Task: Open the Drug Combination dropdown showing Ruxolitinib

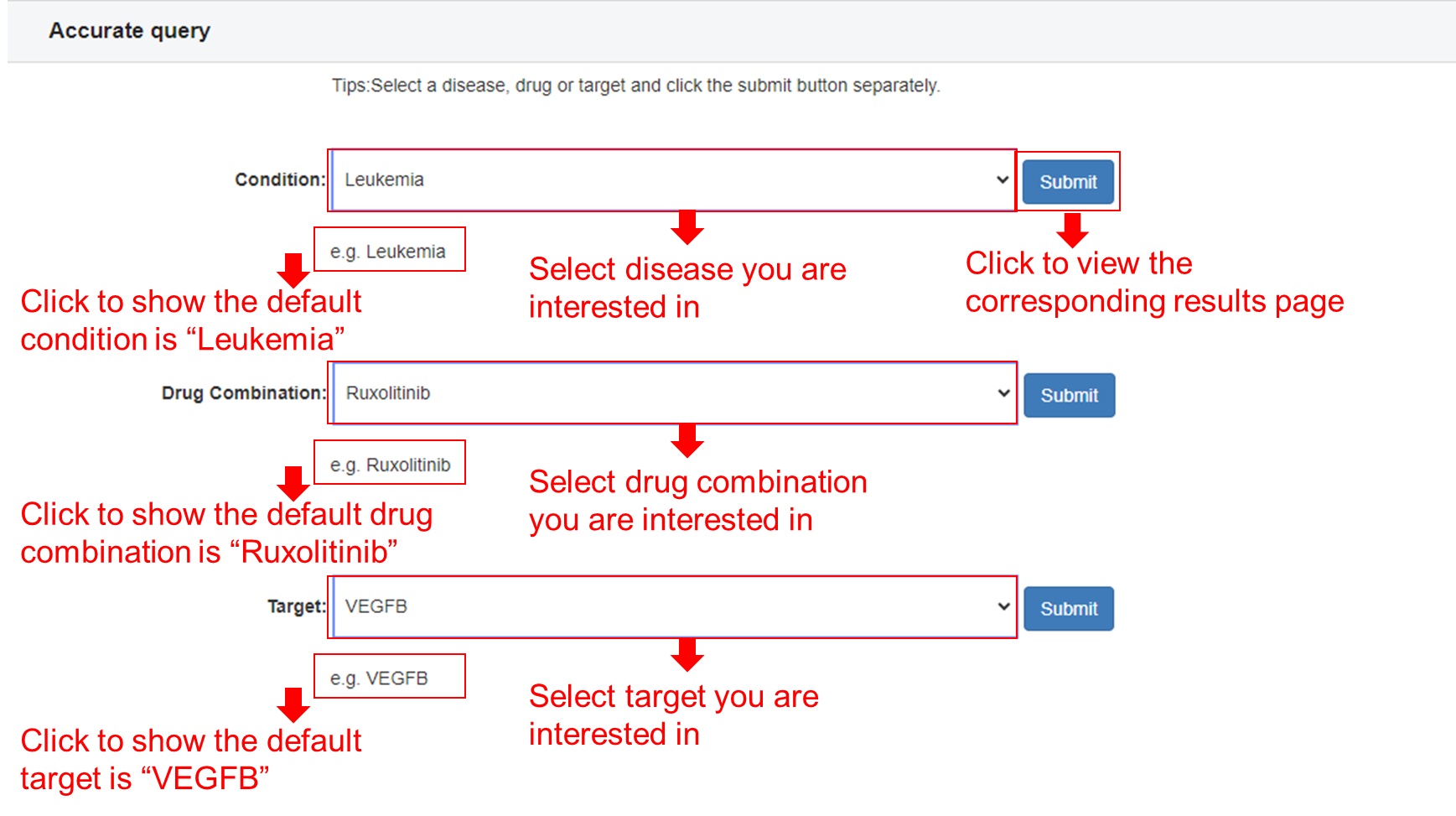Action: point(673,393)
